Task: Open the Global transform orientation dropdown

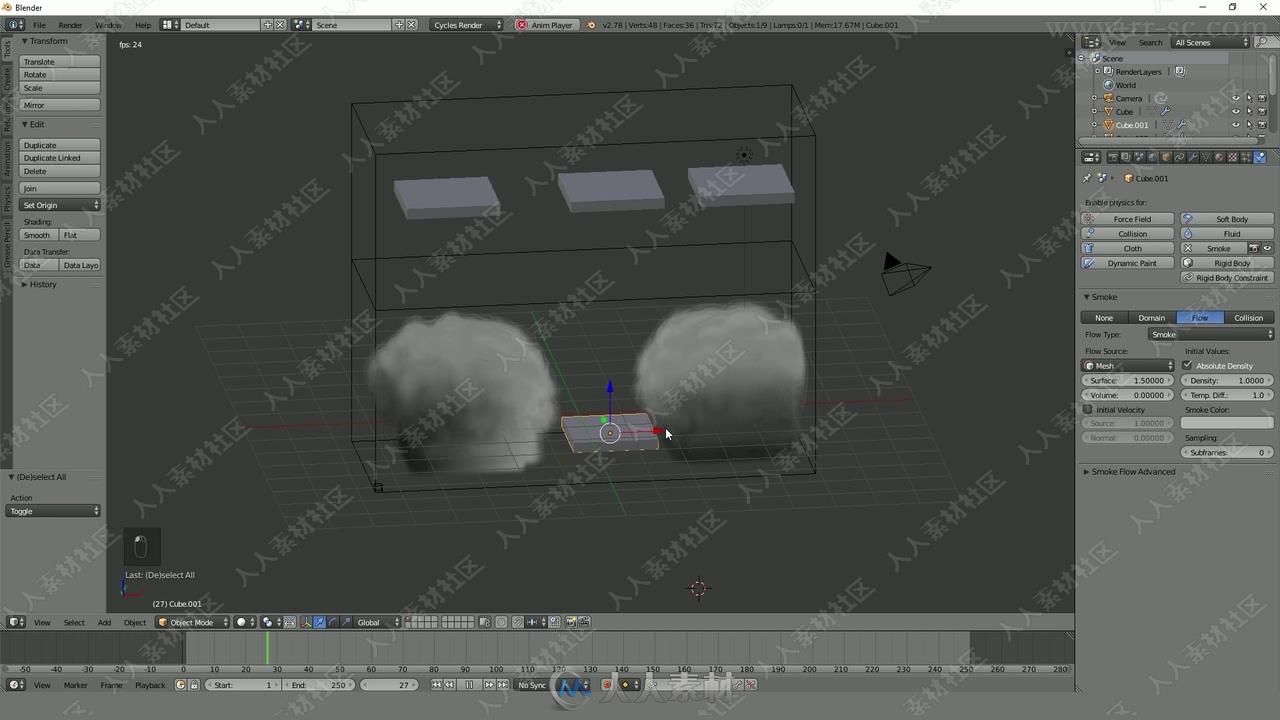Action: [x=378, y=622]
